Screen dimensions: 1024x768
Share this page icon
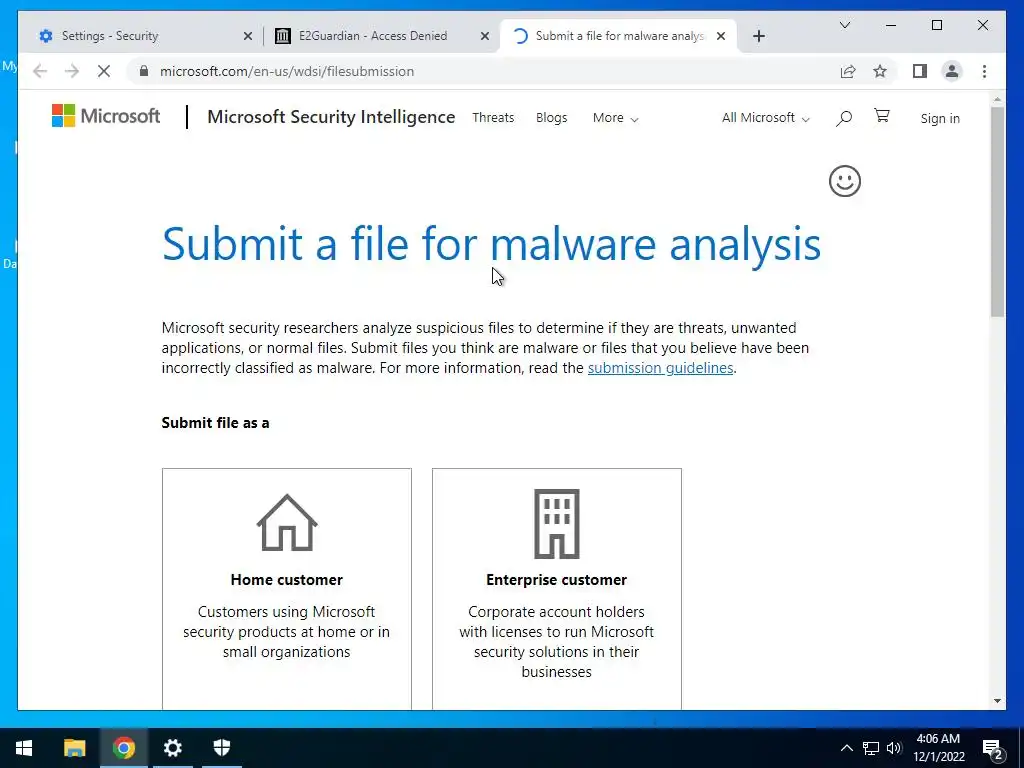tap(848, 71)
